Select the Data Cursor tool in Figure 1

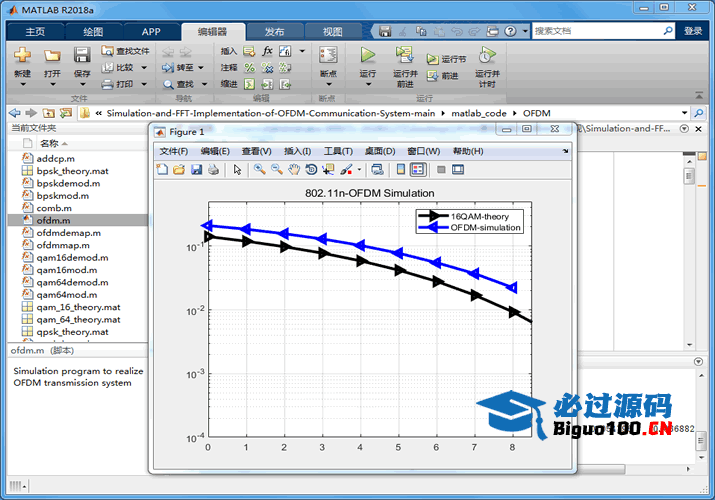328,170
